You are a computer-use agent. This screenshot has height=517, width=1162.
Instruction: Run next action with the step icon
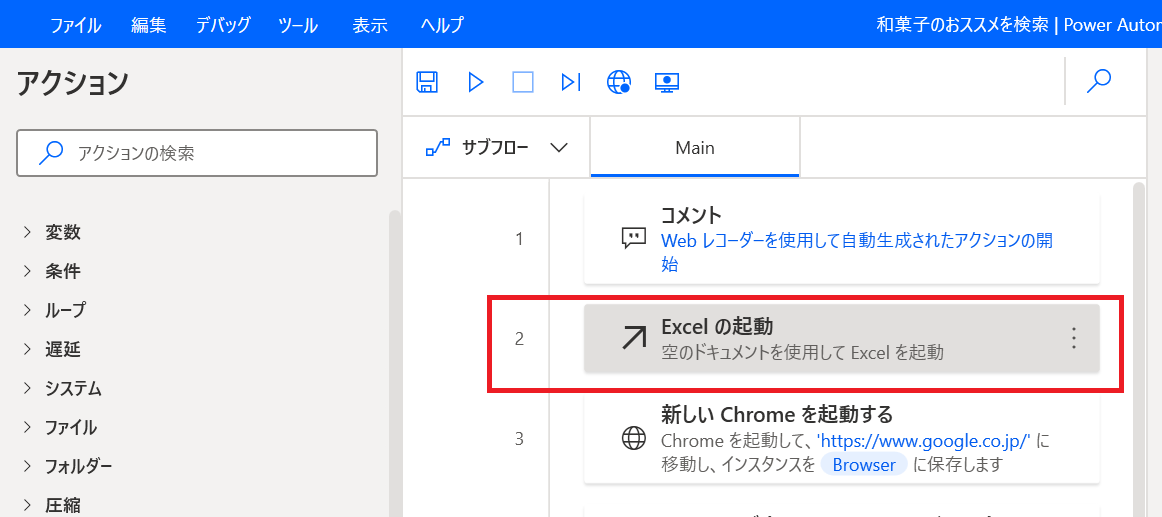click(571, 81)
